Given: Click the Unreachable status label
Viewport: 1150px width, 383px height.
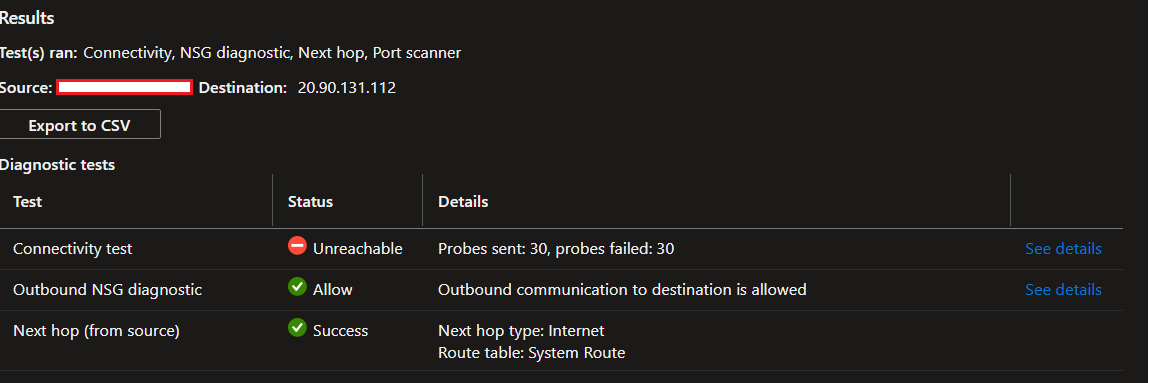Looking at the screenshot, I should (358, 249).
